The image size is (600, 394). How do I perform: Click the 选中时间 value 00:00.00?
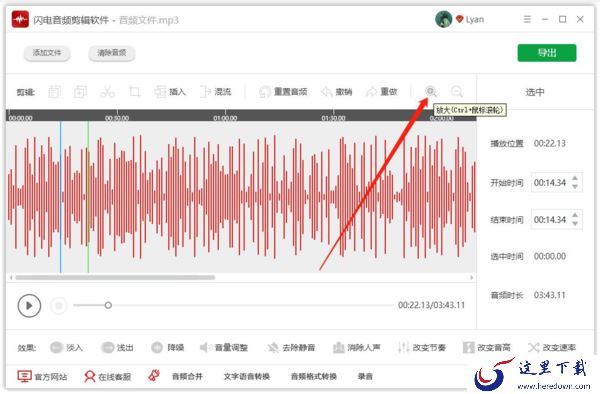click(550, 256)
